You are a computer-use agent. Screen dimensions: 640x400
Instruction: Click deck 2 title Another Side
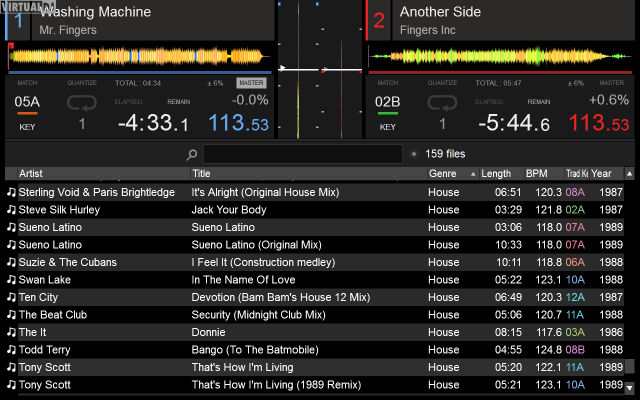pyautogui.click(x=440, y=12)
